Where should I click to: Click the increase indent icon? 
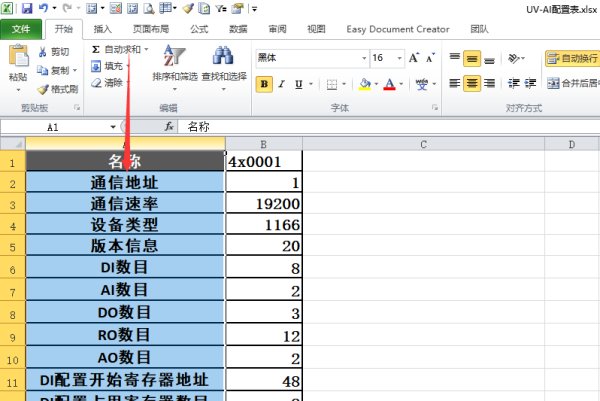[530, 83]
